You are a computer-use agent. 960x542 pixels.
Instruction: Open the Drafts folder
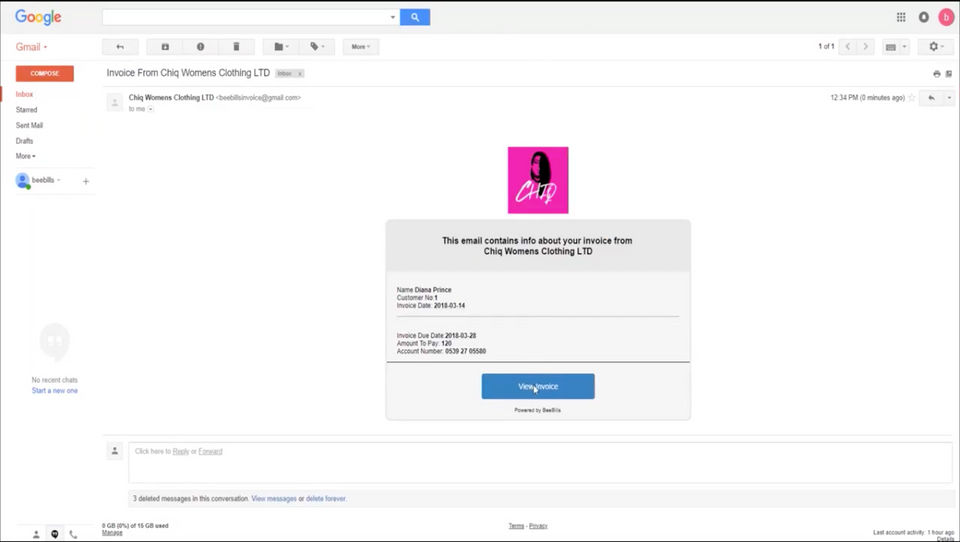[x=24, y=141]
